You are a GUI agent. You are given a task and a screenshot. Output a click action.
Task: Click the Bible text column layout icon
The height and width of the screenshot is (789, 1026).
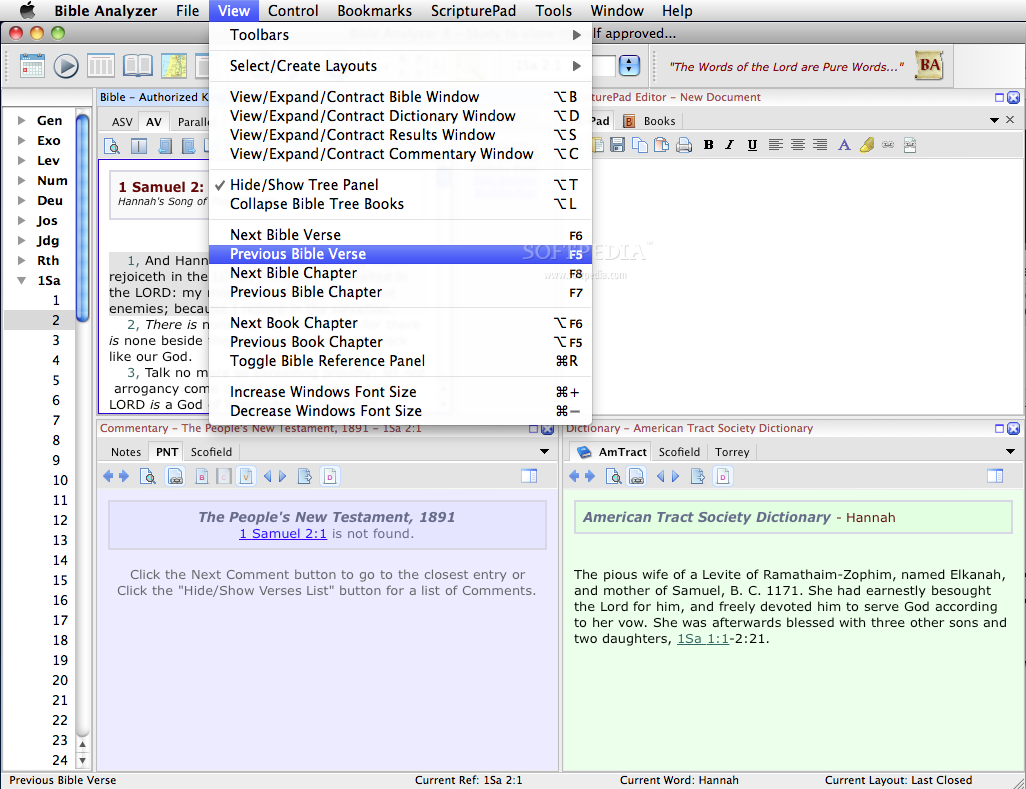(x=139, y=146)
